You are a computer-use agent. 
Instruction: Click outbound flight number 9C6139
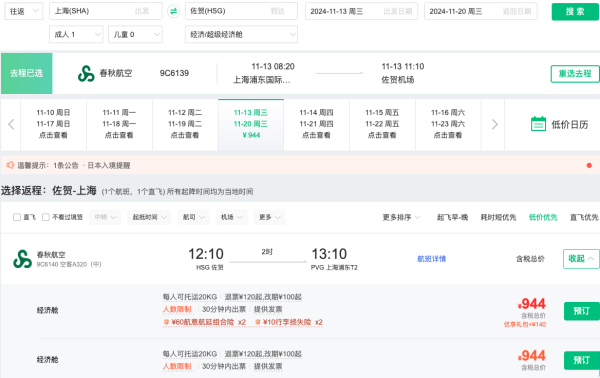174,73
